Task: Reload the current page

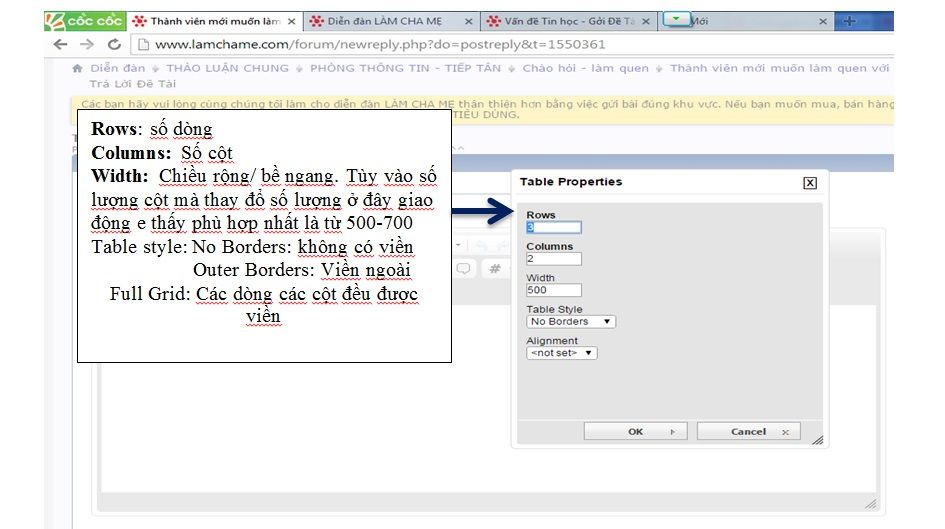Action: 114,44
